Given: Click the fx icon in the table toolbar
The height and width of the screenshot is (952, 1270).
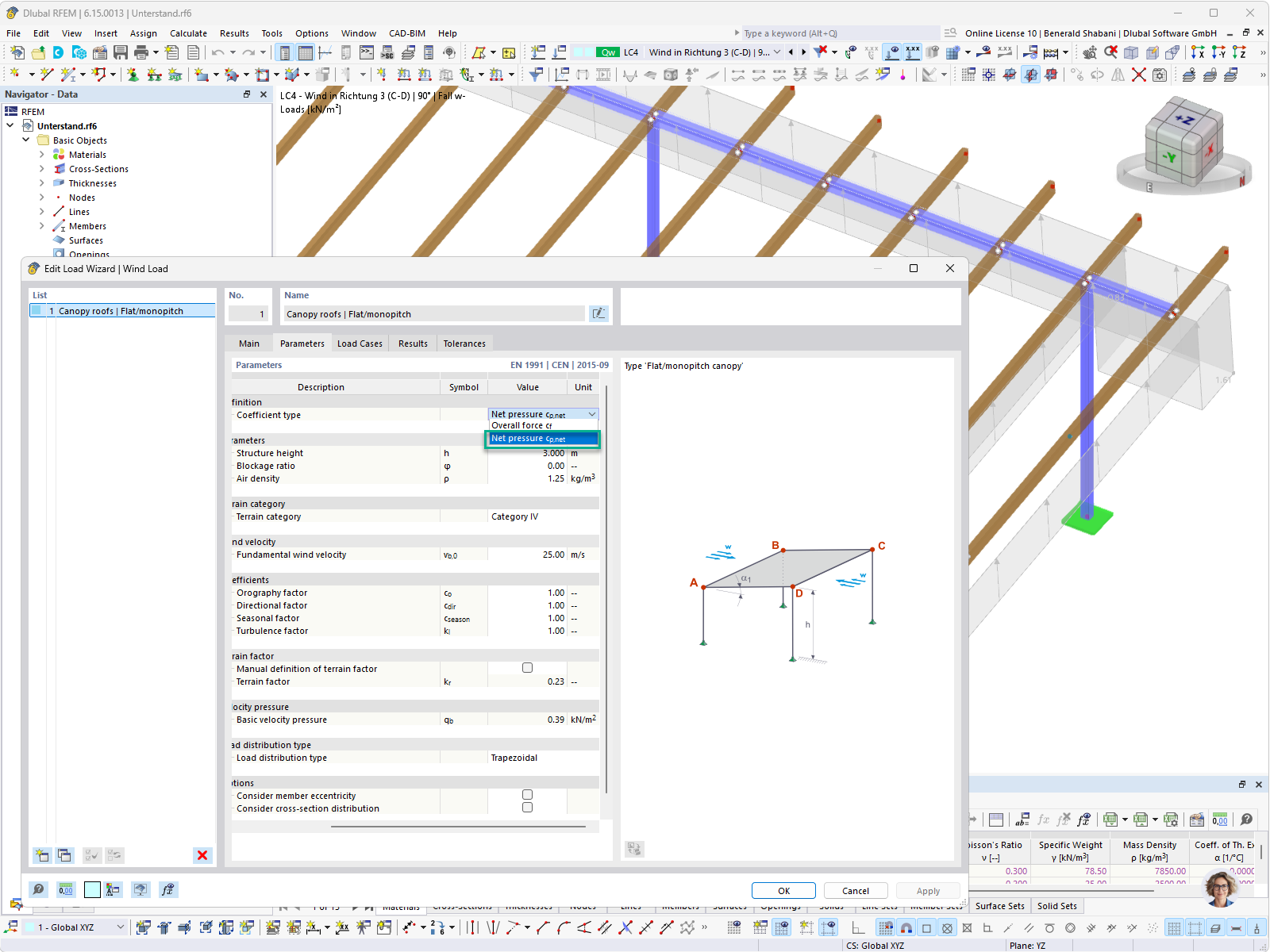Looking at the screenshot, I should click(x=1043, y=820).
